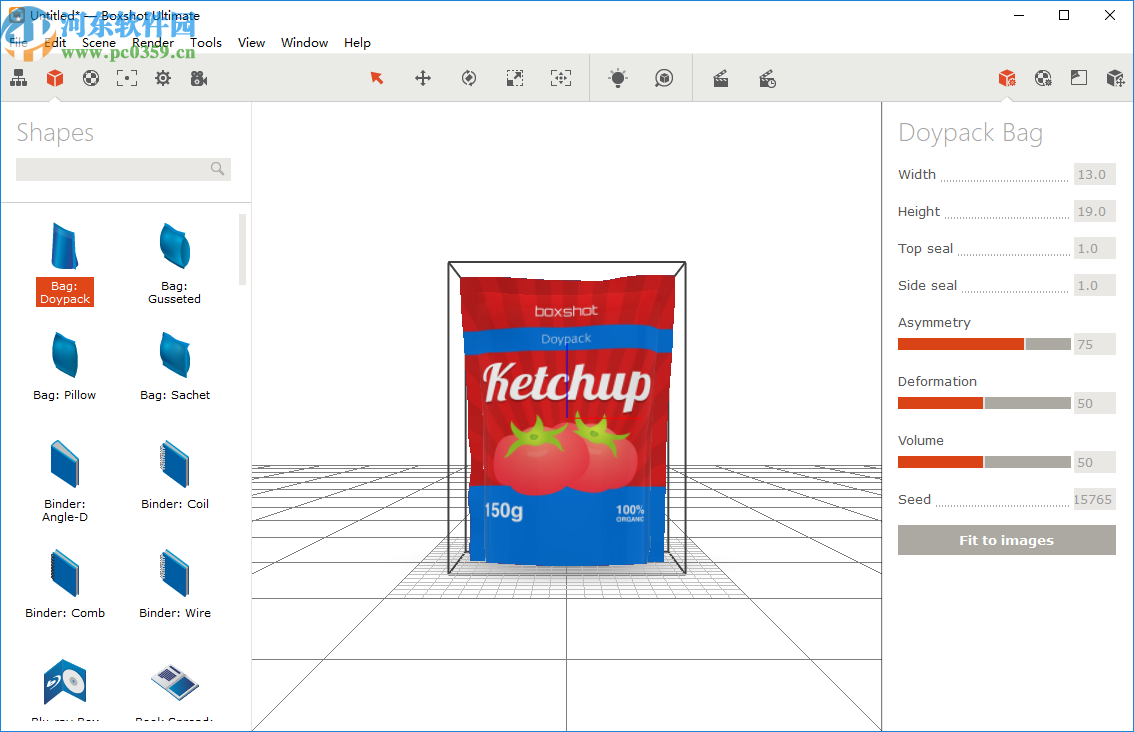Open the camera panel icon
1134x732 pixels.
tap(199, 78)
